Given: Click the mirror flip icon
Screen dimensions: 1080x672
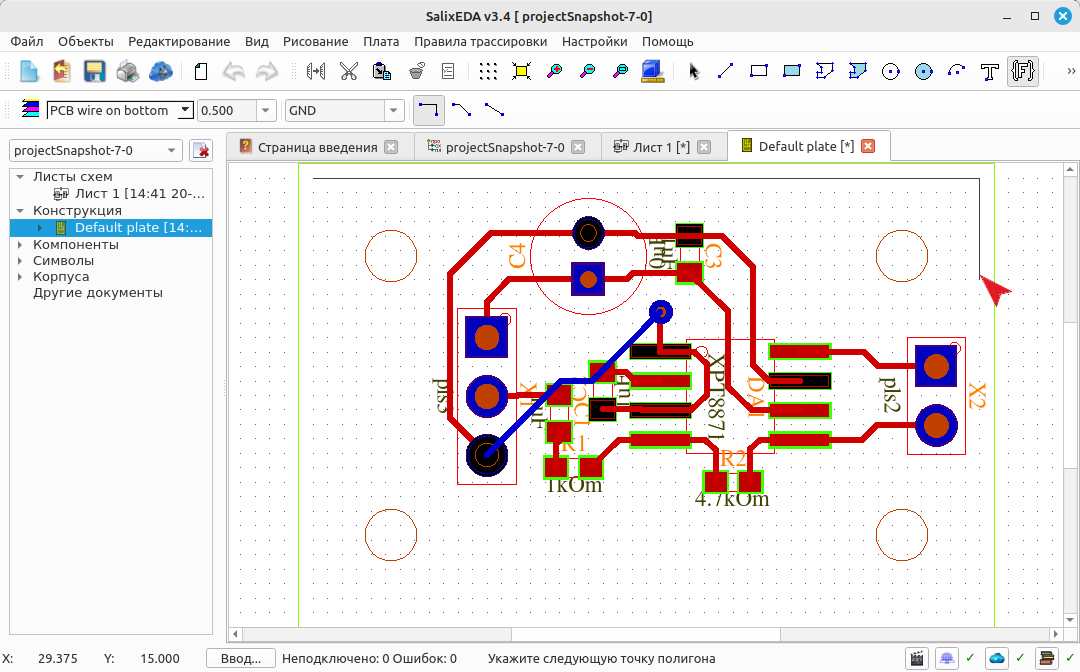Looking at the screenshot, I should coord(315,71).
